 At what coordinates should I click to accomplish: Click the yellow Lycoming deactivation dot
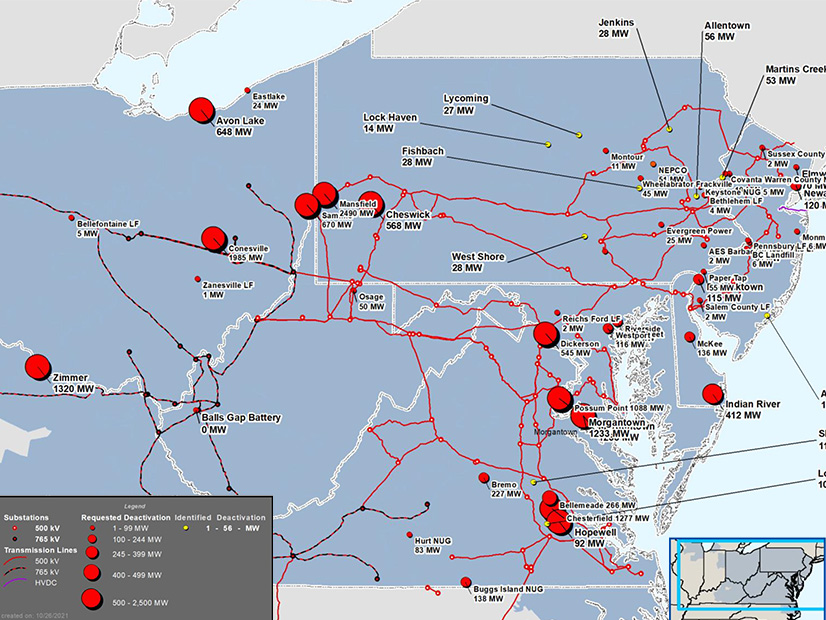[578, 134]
